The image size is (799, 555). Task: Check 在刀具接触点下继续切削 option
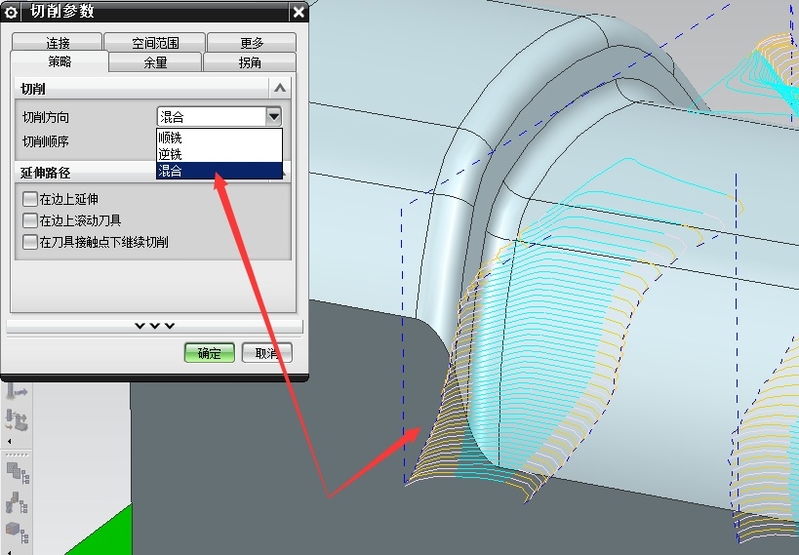click(30, 242)
